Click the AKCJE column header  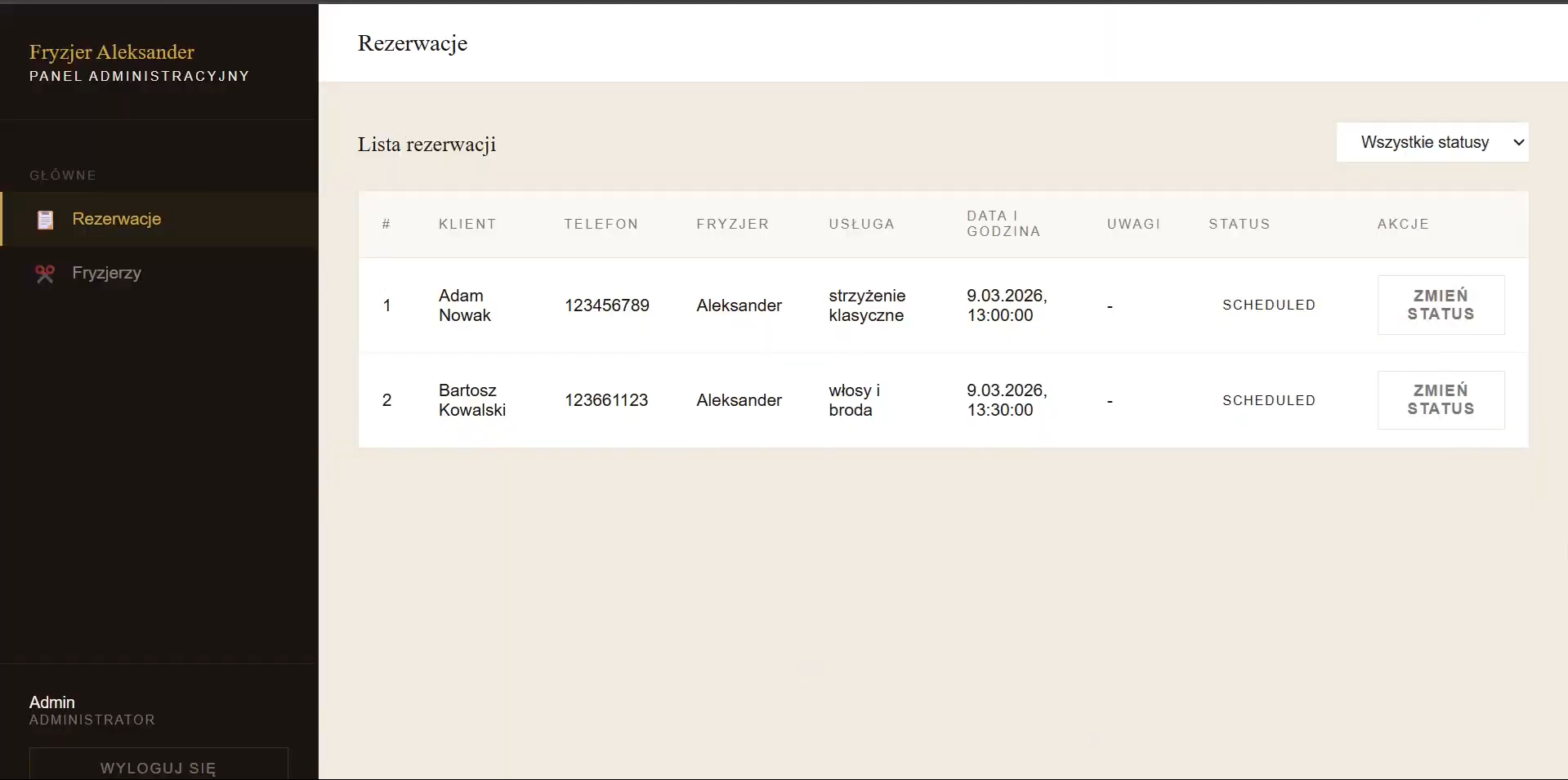(x=1403, y=224)
